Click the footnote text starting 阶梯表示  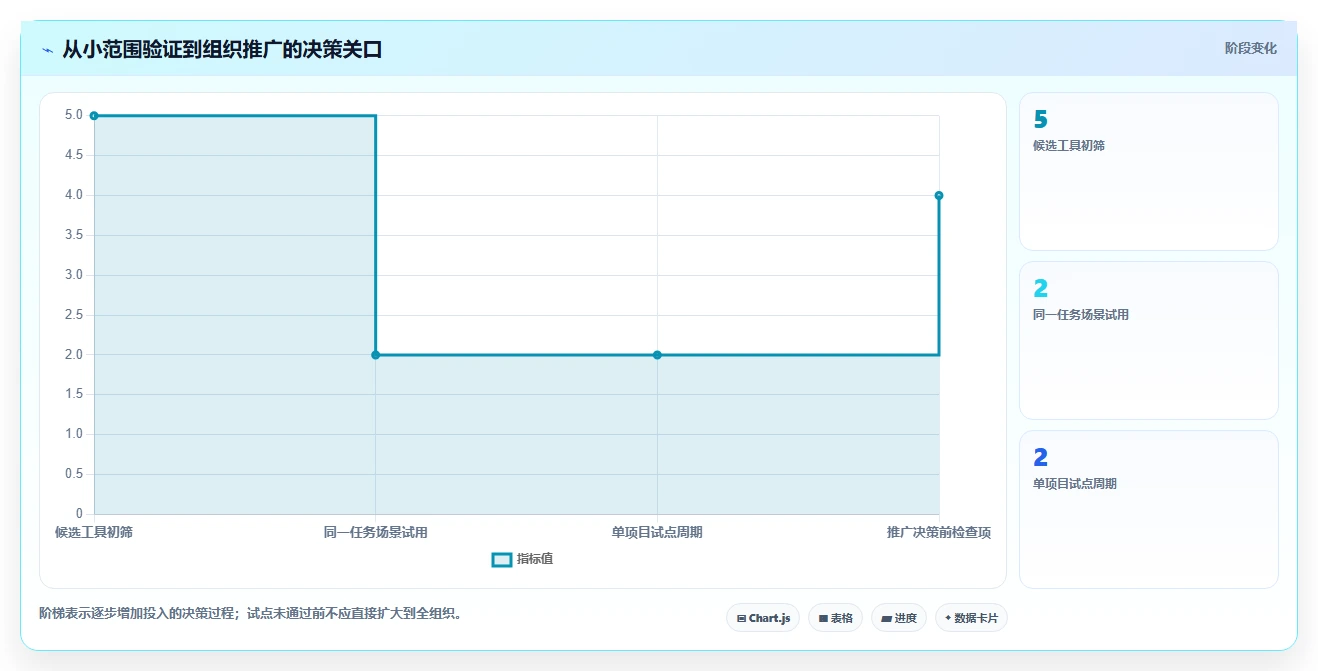pos(250,614)
